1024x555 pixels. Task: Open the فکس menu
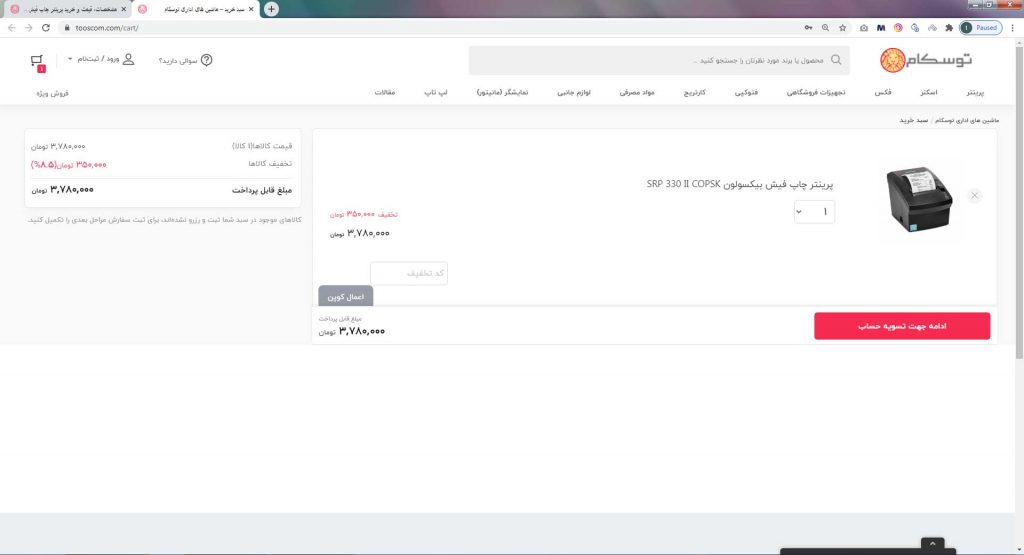(883, 93)
